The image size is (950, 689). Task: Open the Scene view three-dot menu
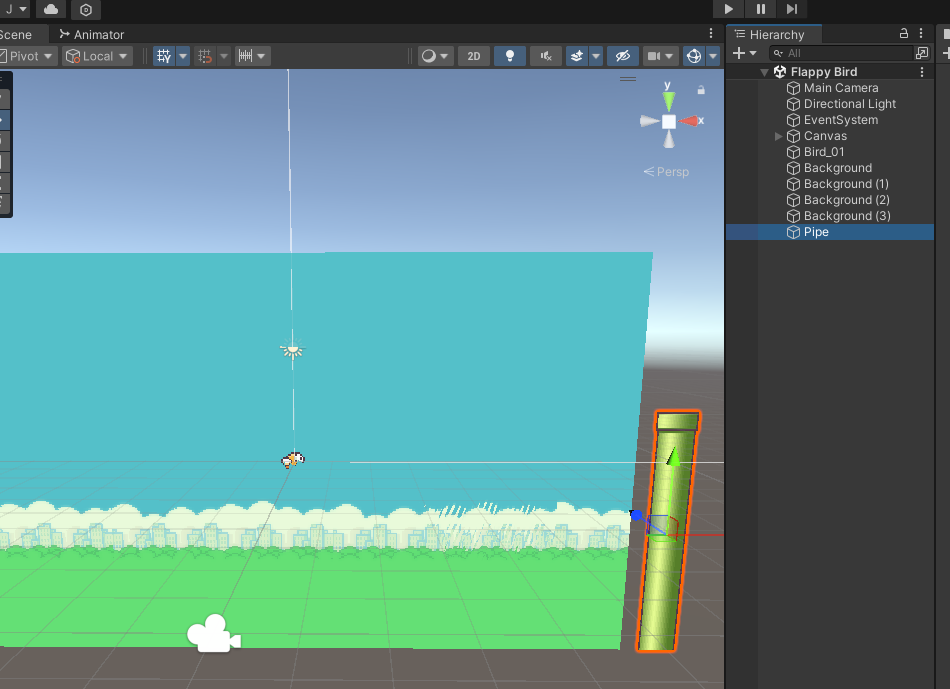coord(711,33)
